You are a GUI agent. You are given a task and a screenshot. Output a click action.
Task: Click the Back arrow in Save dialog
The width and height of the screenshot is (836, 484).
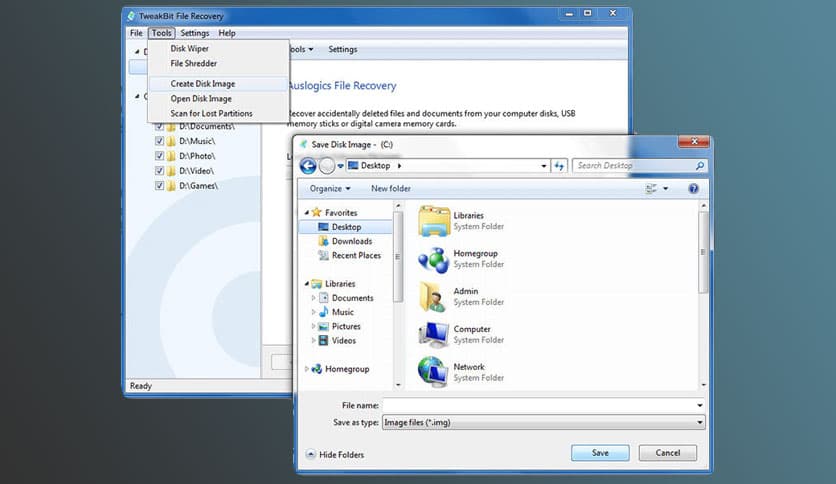(x=308, y=166)
